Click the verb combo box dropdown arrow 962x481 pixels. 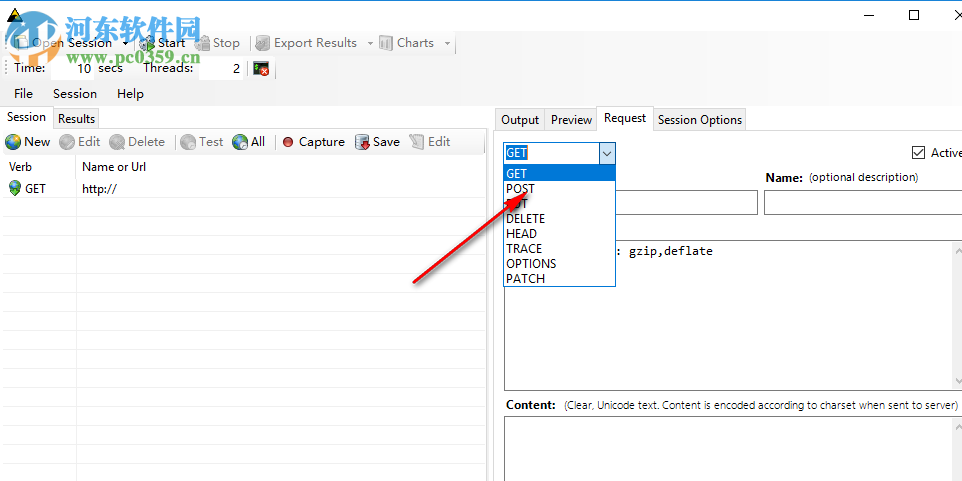pos(607,153)
